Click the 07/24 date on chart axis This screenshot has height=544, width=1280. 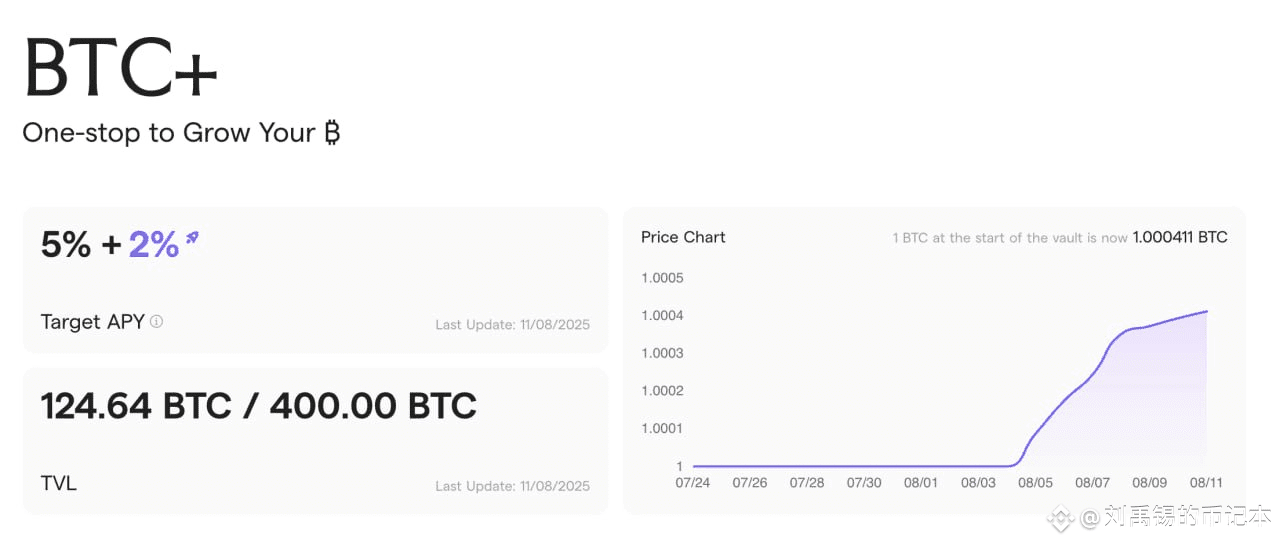pyautogui.click(x=693, y=483)
